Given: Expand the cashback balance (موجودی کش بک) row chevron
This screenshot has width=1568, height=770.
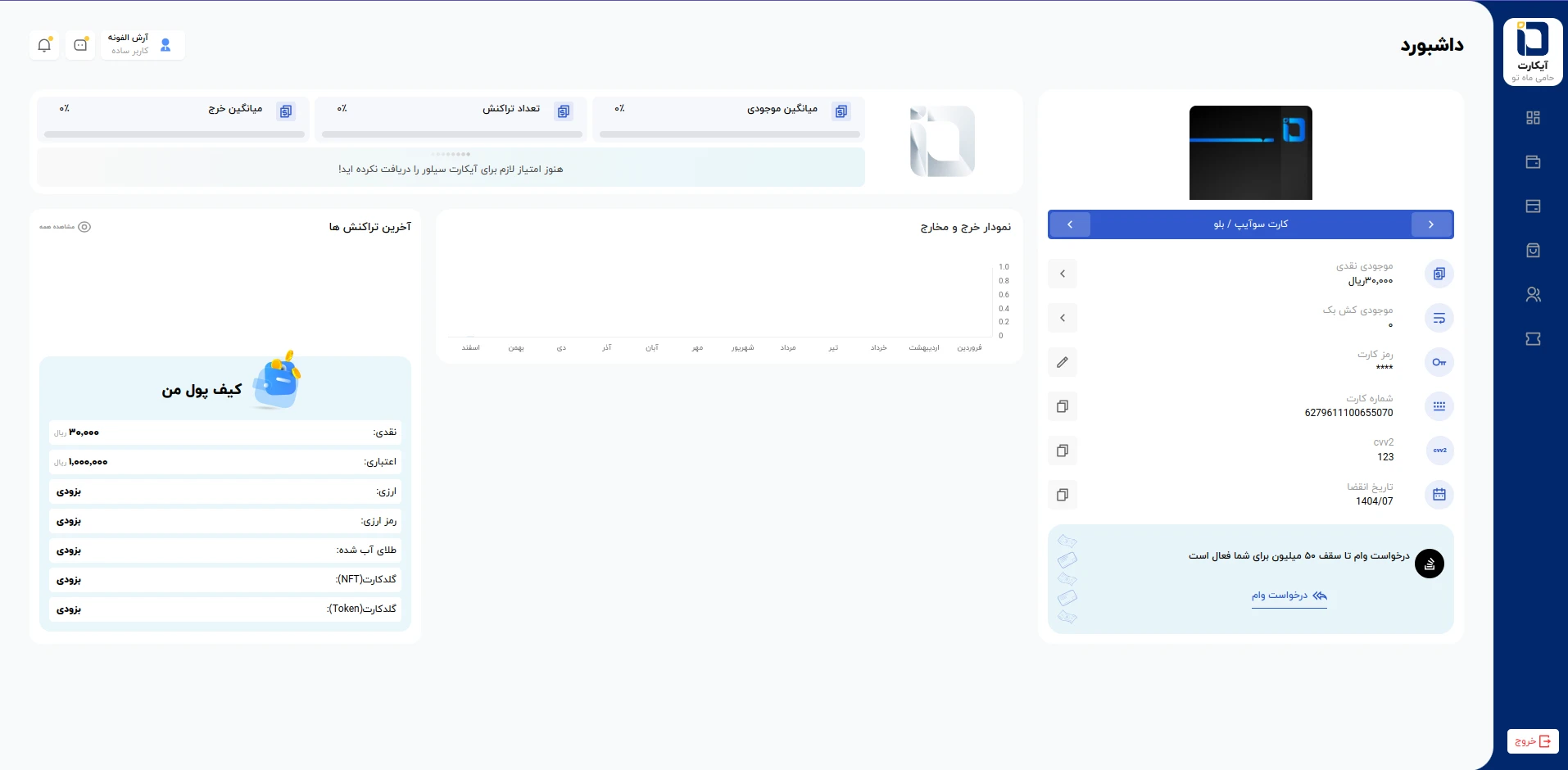Looking at the screenshot, I should click(x=1063, y=318).
